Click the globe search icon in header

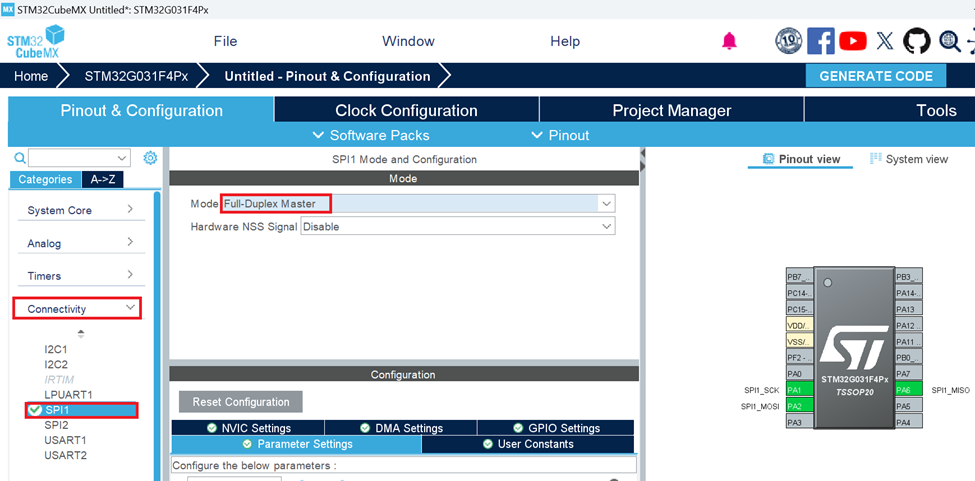tap(950, 41)
